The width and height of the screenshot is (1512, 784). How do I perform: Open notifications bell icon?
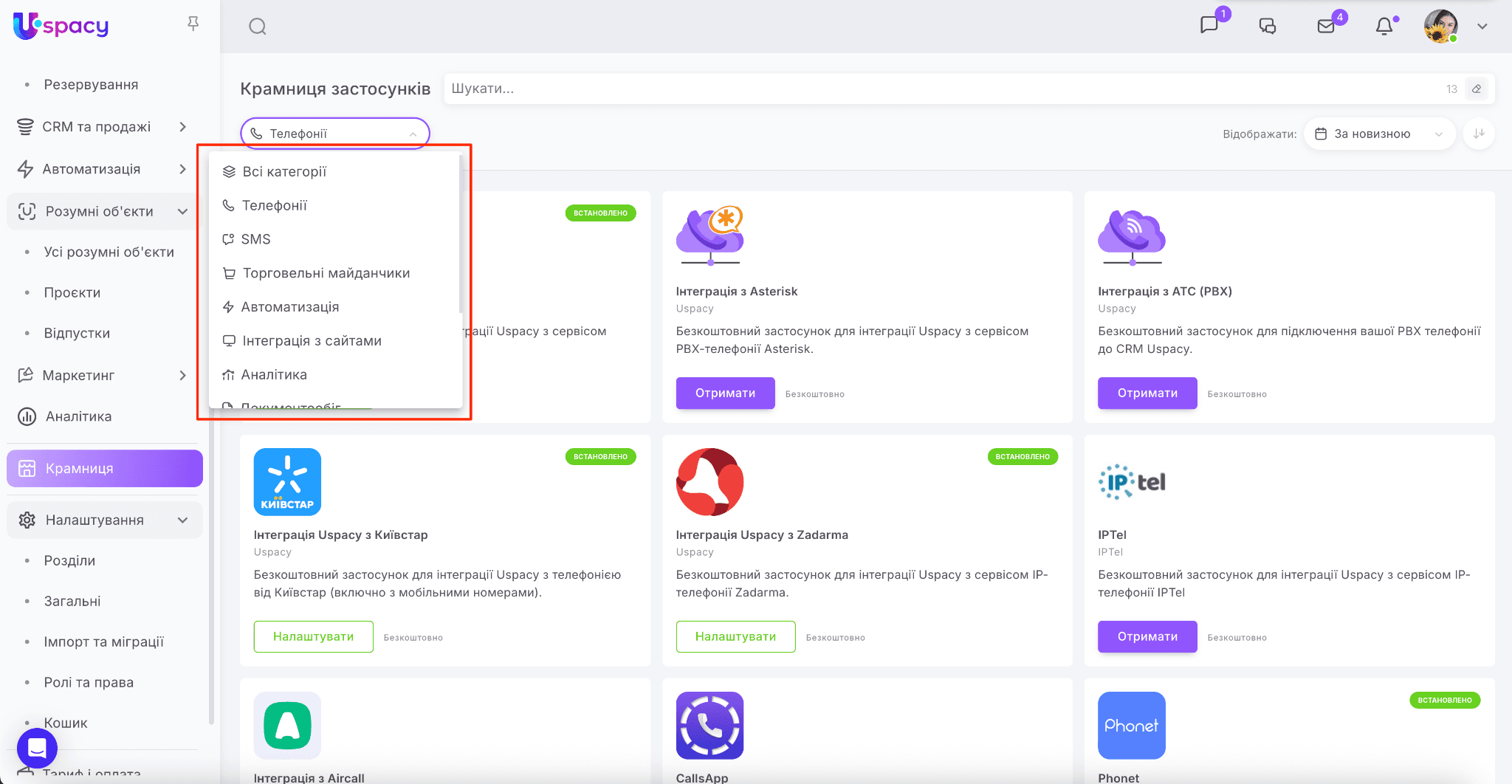(1384, 27)
